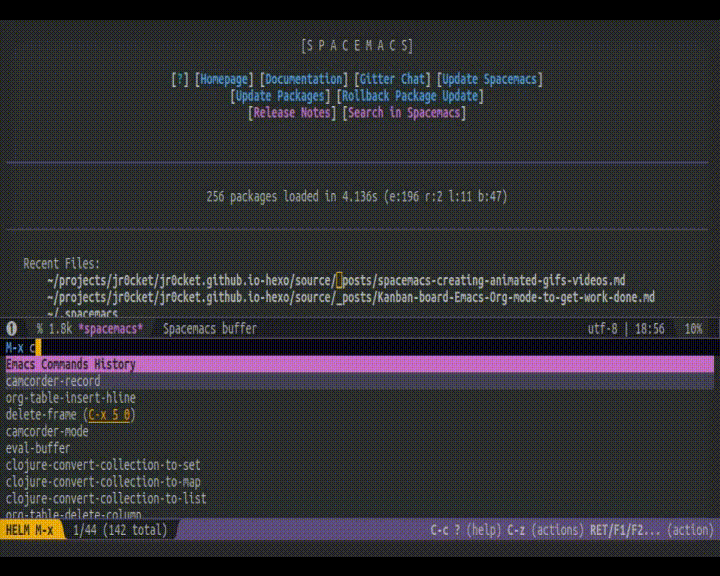Open the Gitter Chat link
Image resolution: width=720 pixels, height=576 pixels.
click(392, 79)
